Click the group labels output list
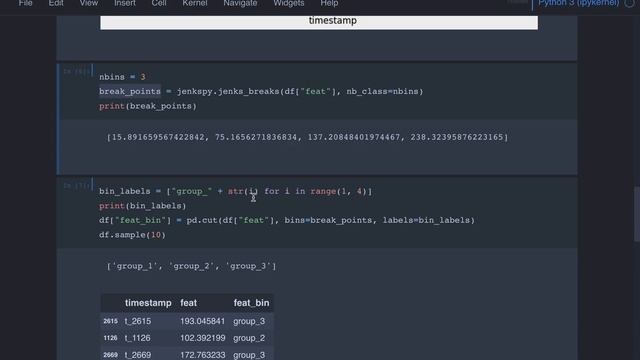The image size is (640, 360). pos(191,266)
